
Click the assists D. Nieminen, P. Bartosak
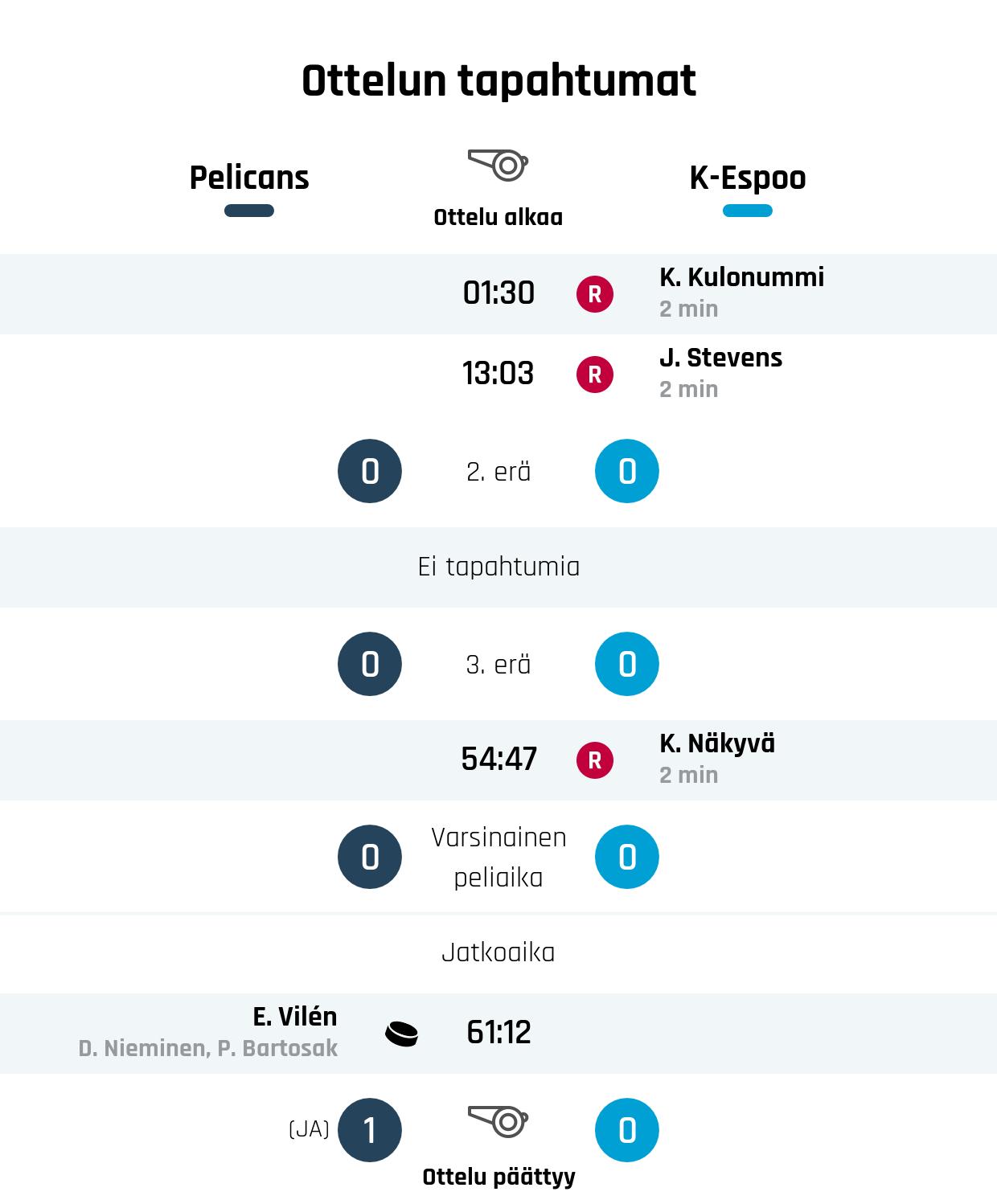[x=208, y=1048]
